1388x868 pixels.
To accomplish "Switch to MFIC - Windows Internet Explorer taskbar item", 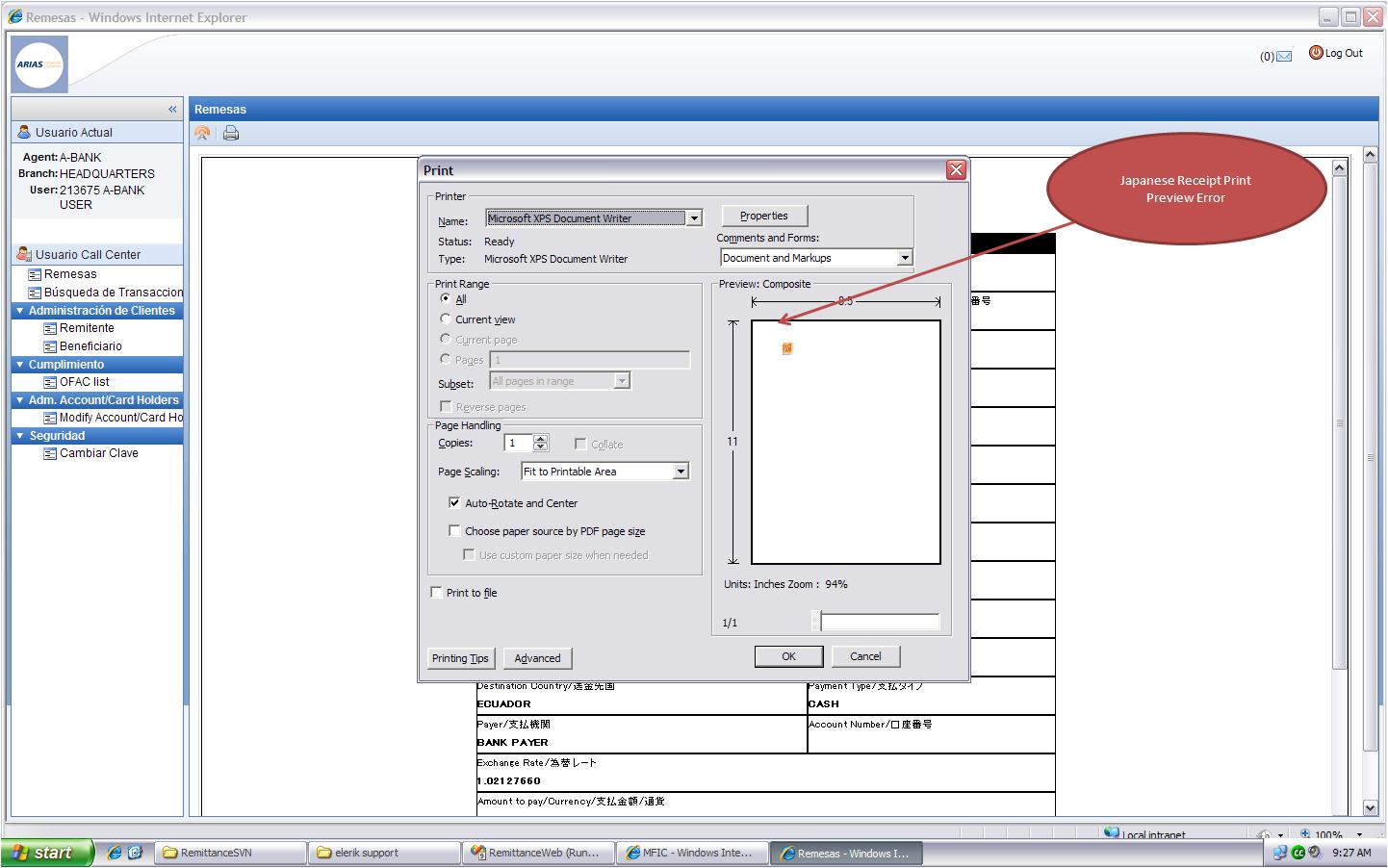I will click(691, 853).
